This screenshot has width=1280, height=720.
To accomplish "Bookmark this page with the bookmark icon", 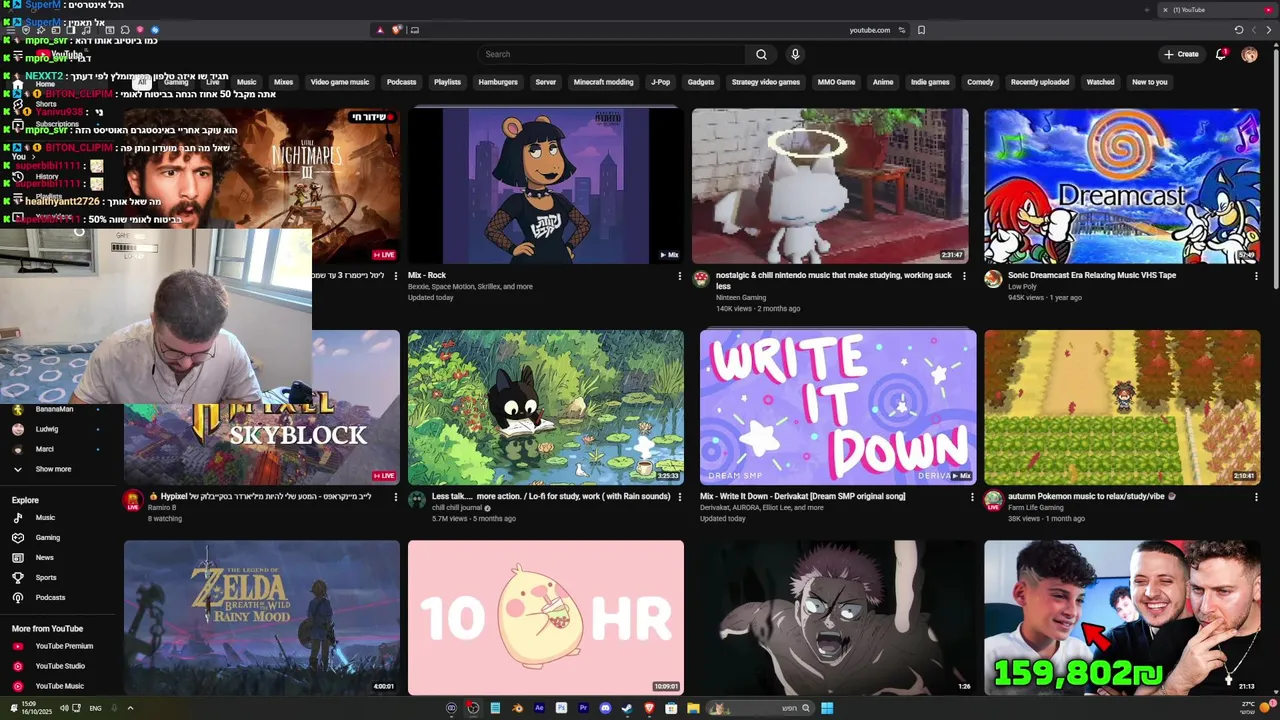I will [921, 30].
